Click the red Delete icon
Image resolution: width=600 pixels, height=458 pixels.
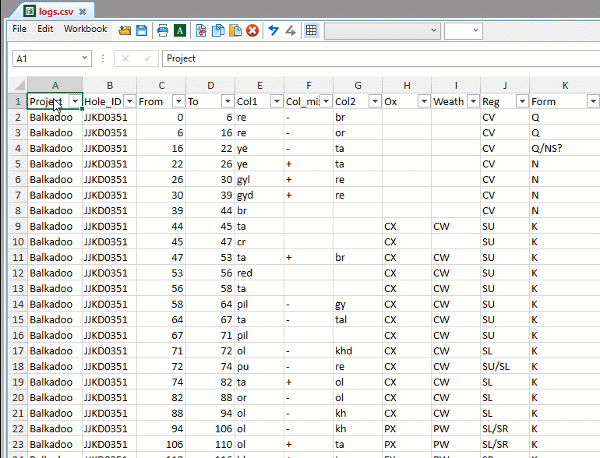252,31
